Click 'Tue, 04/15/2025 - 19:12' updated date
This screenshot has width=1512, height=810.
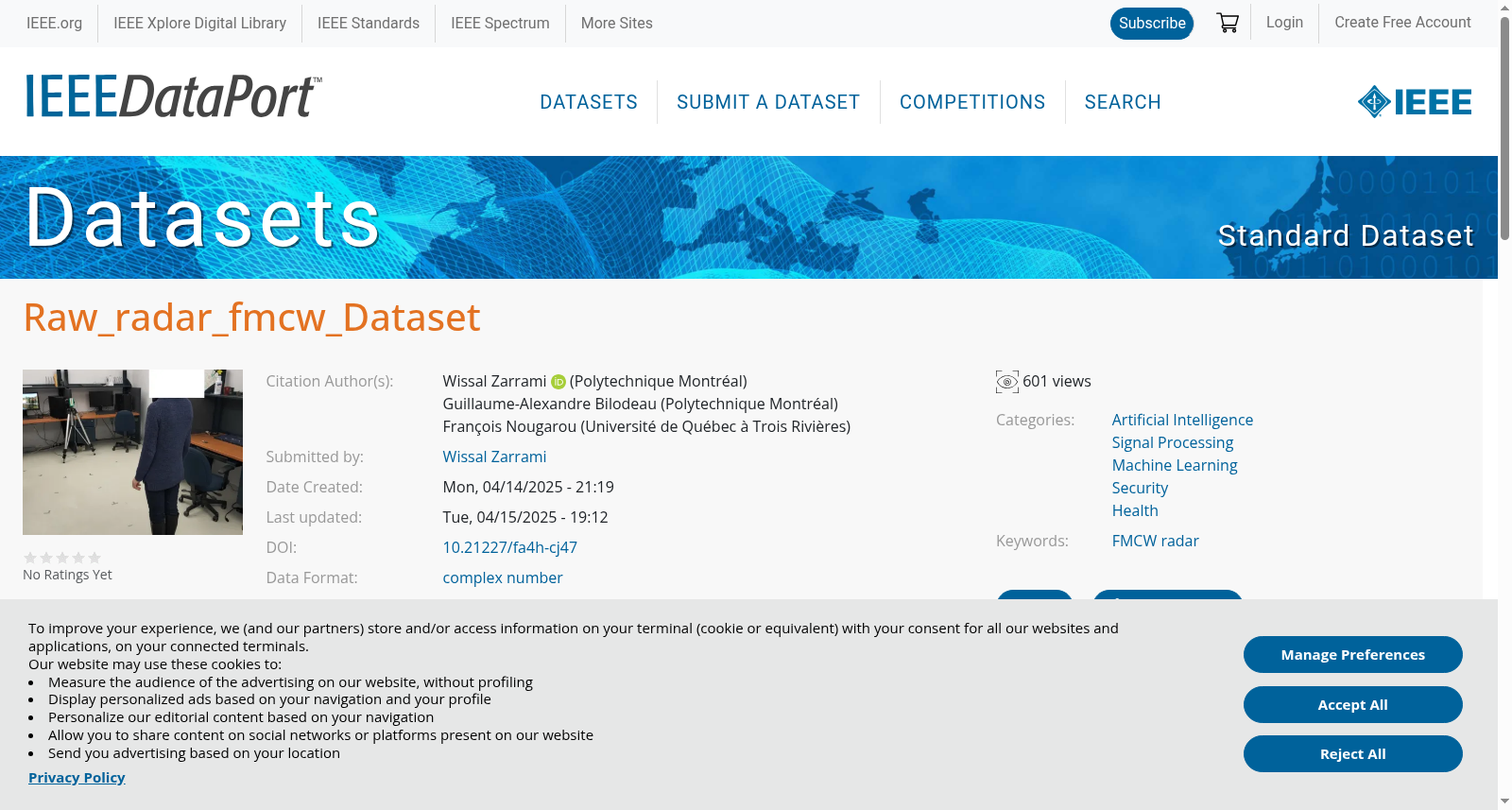pyautogui.click(x=525, y=517)
